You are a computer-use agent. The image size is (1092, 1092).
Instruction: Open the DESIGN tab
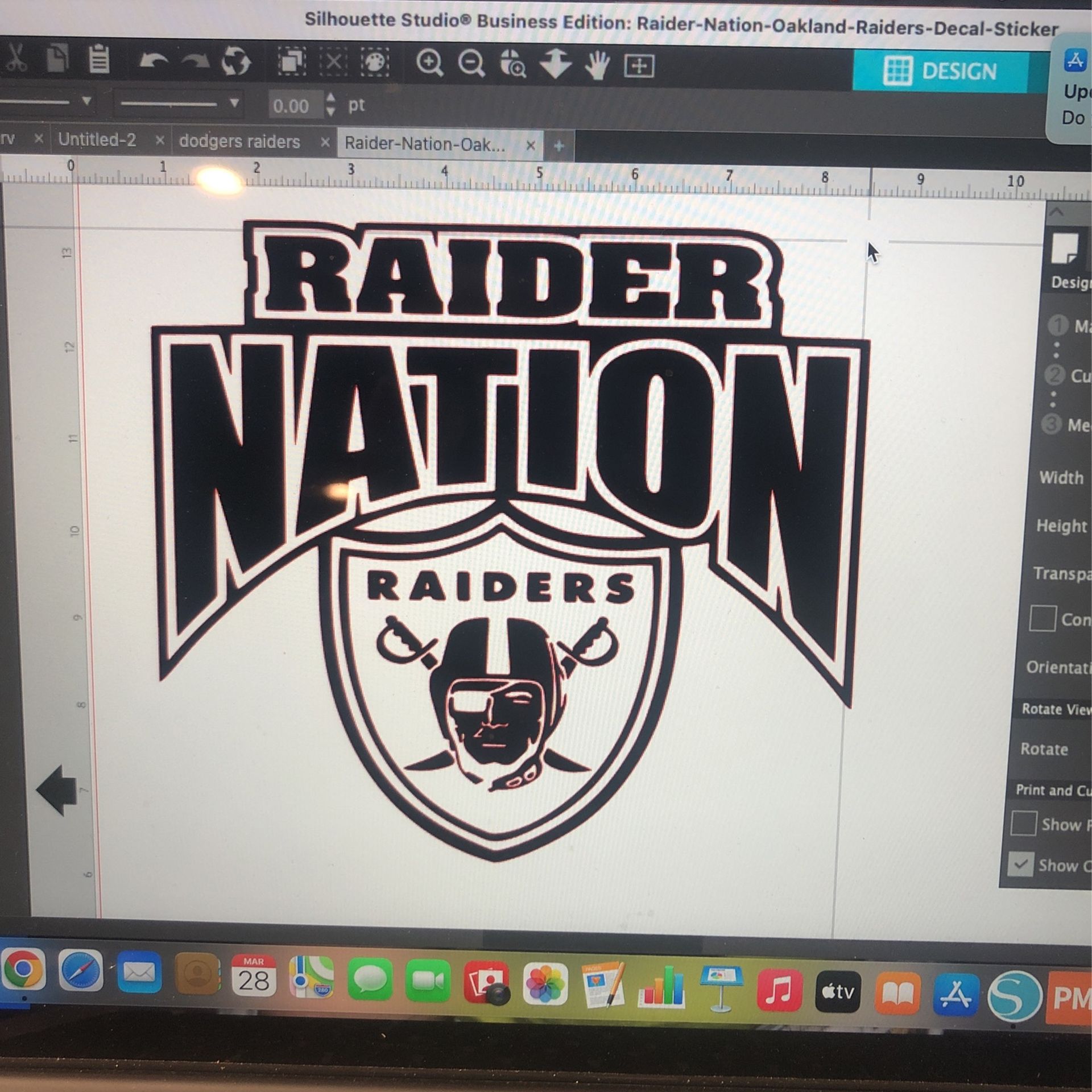point(940,71)
